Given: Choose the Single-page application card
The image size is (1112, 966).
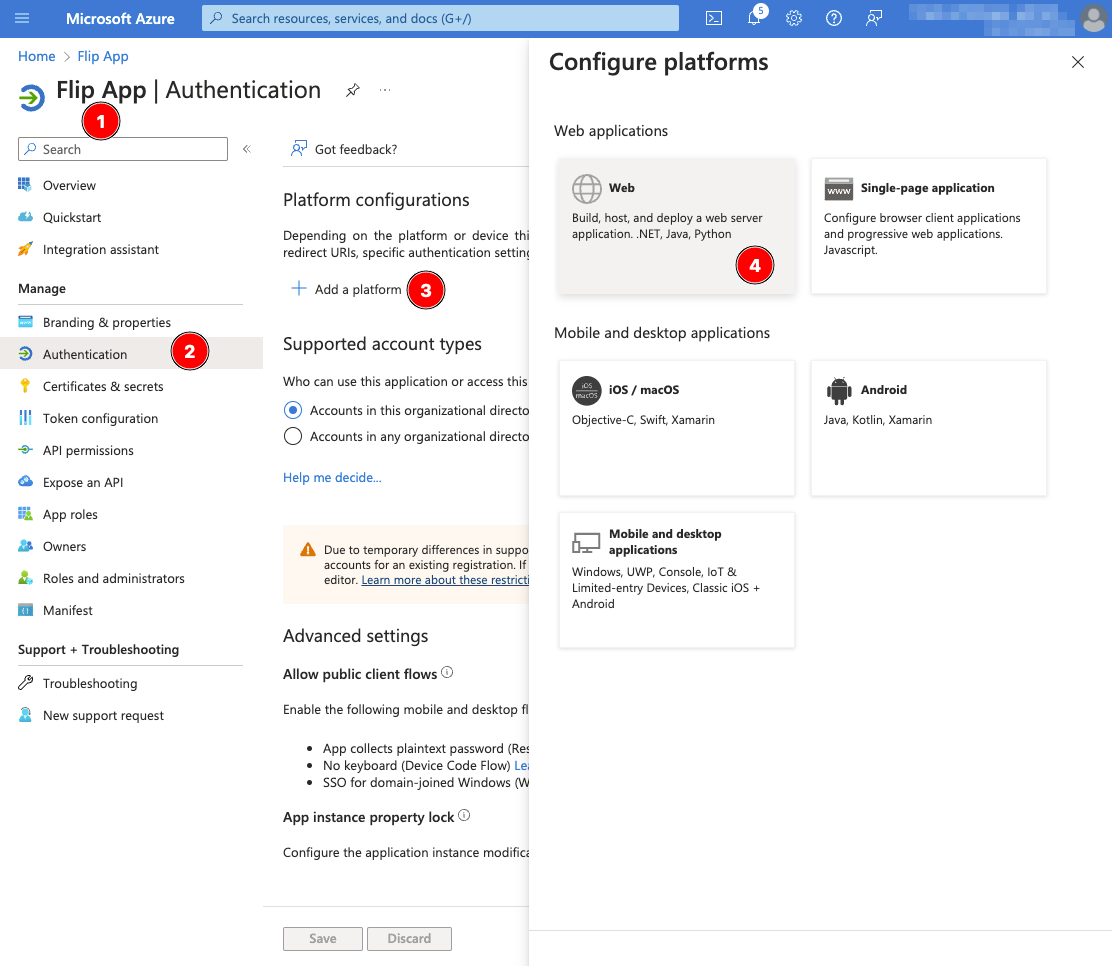Looking at the screenshot, I should pos(928,226).
